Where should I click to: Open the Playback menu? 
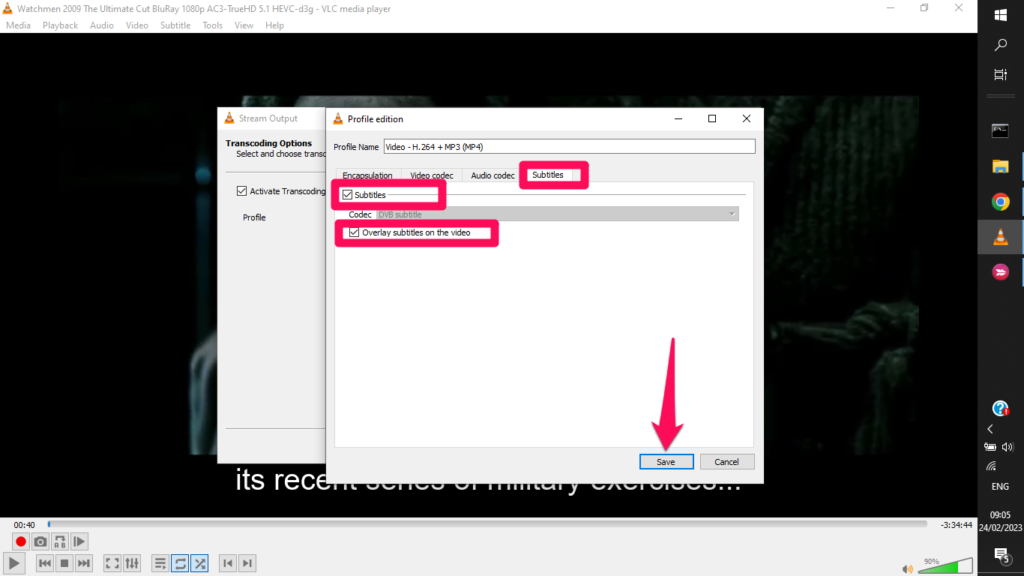click(60, 25)
